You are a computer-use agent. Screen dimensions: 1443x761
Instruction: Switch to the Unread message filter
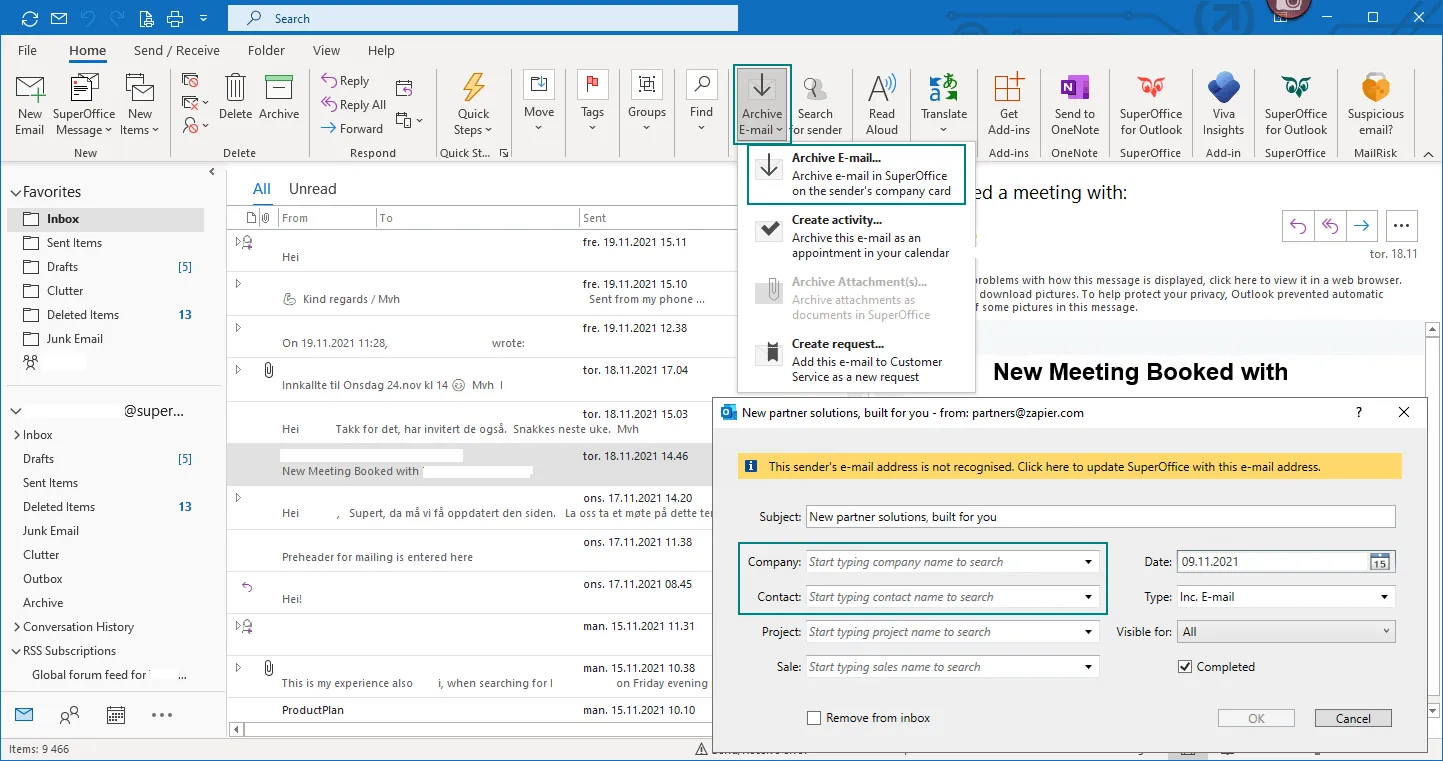[312, 189]
